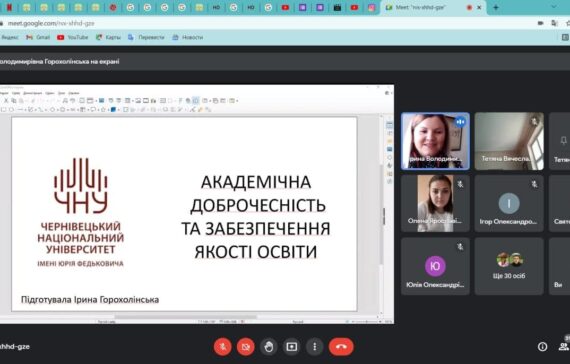Switch to the Instagram browser tab

[372, 7]
